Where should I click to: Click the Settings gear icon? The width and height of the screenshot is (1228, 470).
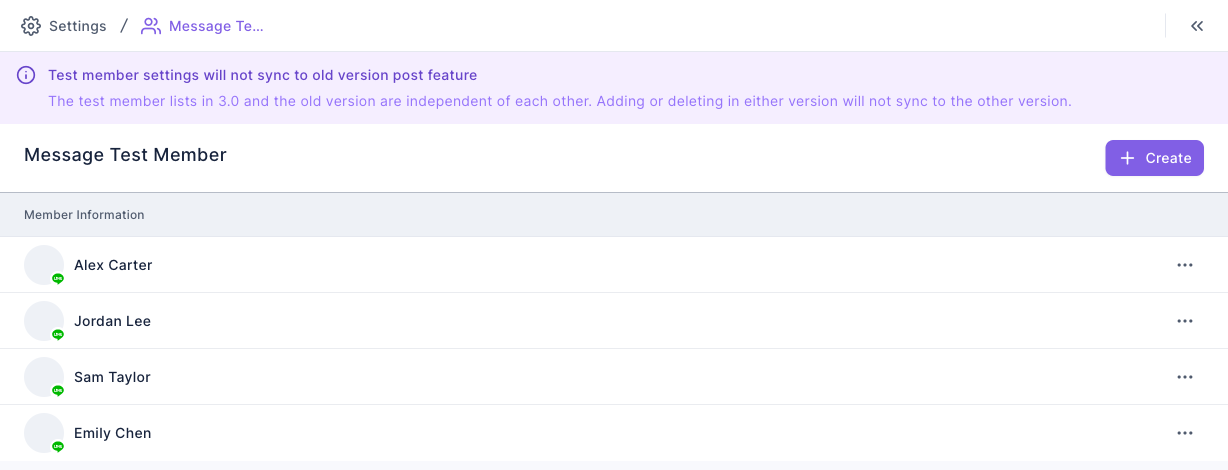click(x=31, y=26)
